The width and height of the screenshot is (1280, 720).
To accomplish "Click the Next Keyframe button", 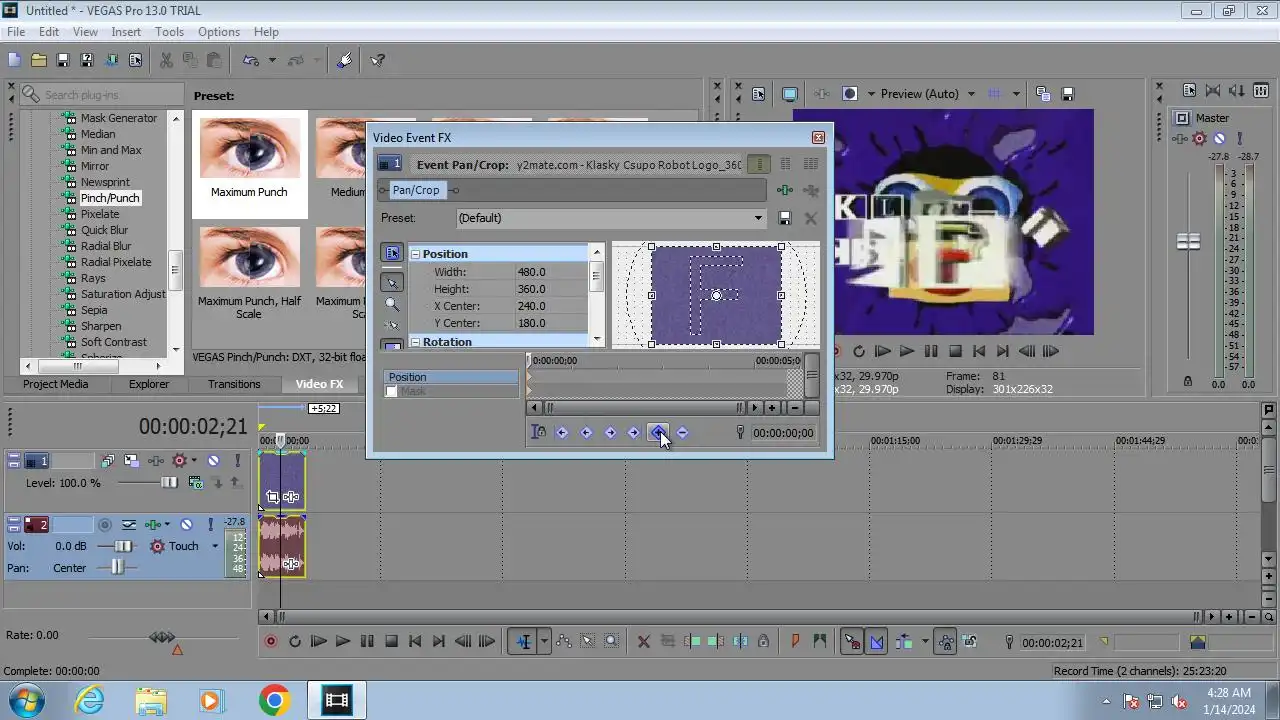I will pyautogui.click(x=610, y=433).
